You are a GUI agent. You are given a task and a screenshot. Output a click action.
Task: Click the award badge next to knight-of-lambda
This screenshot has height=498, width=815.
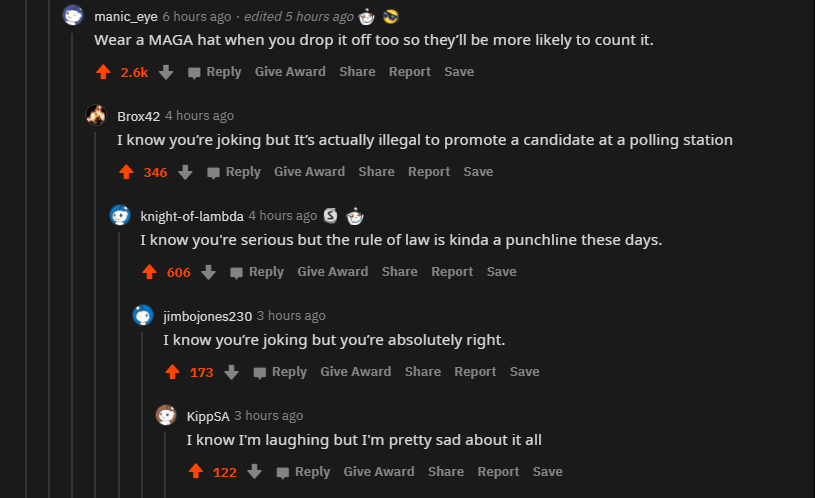coord(331,216)
